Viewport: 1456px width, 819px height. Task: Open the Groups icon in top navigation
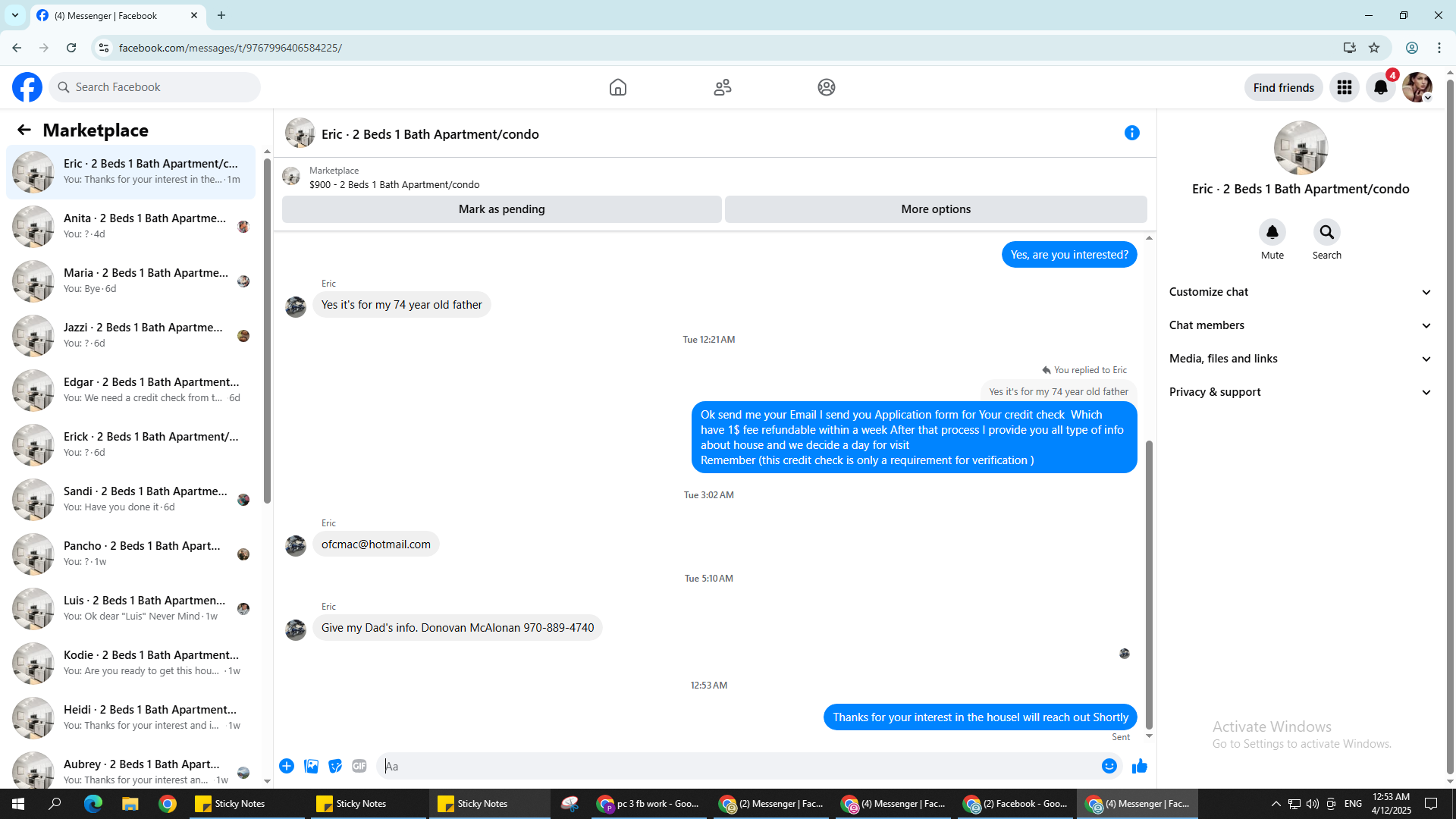(827, 87)
